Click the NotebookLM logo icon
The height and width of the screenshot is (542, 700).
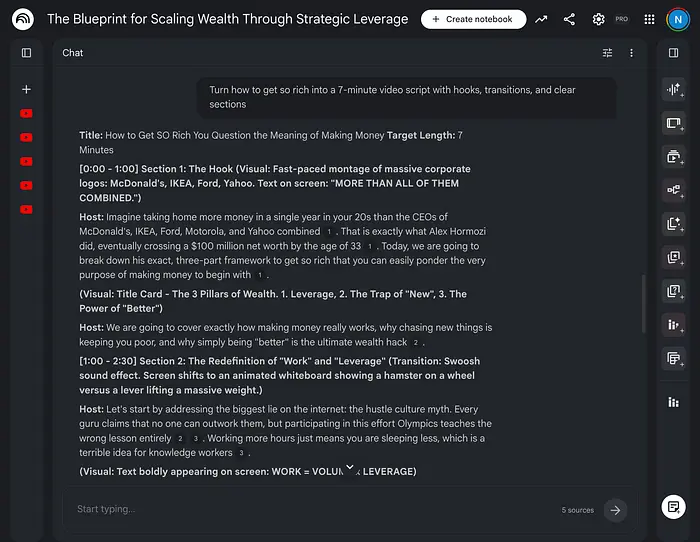click(23, 19)
